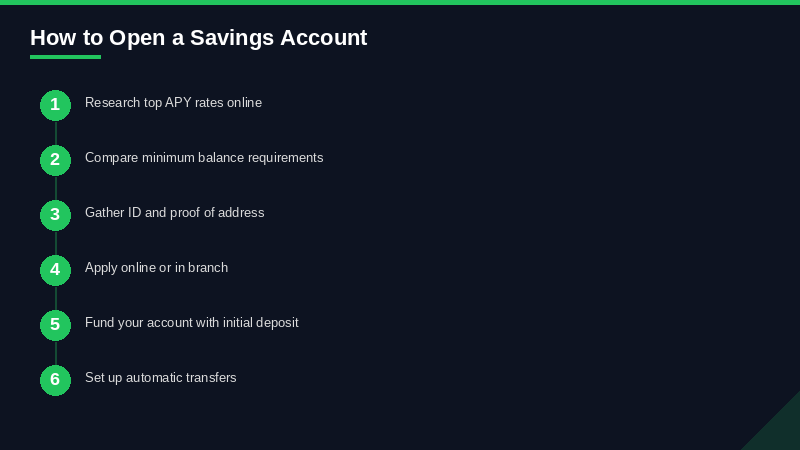Click 'Compare minimum balance requirements' step text
Screen dimensions: 800x450
(204, 158)
